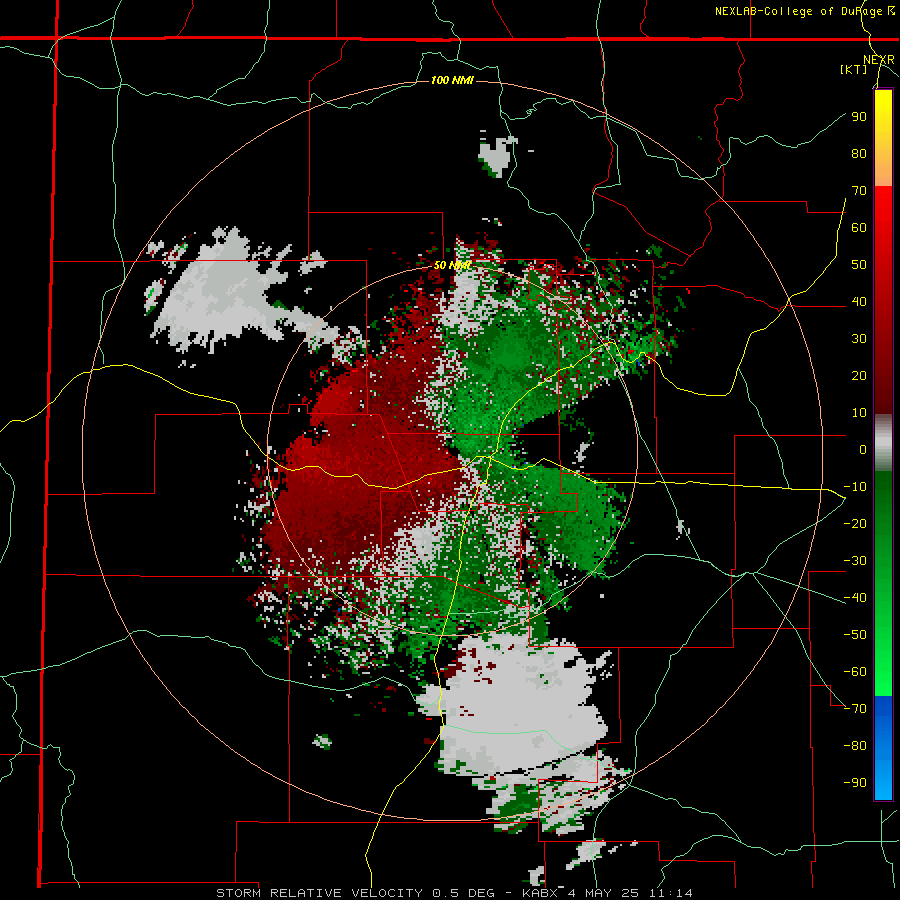Click the '-90' value on velocity scale
This screenshot has height=900, width=900.
click(x=855, y=783)
